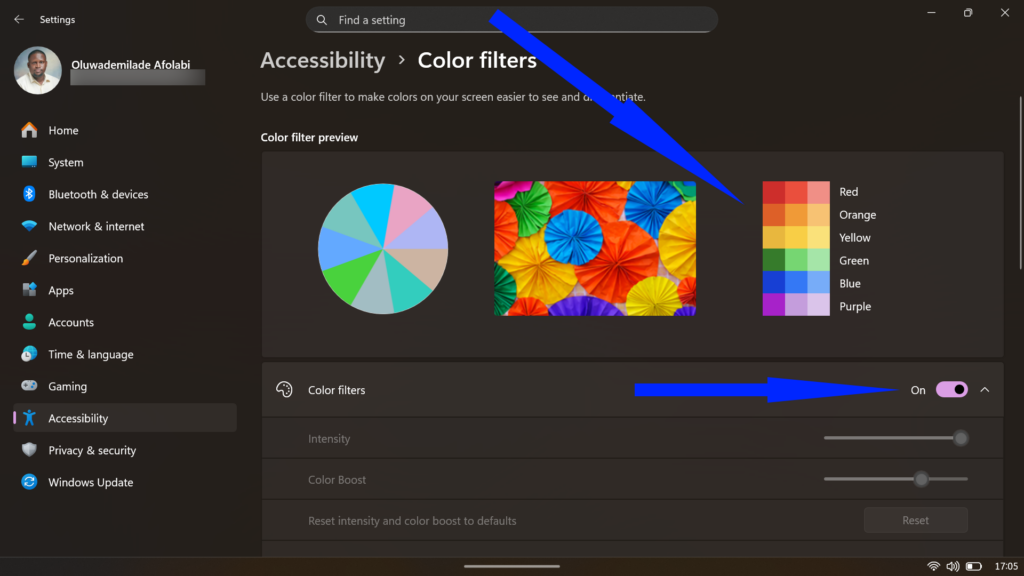
Task: Select the System settings icon
Action: [28, 162]
